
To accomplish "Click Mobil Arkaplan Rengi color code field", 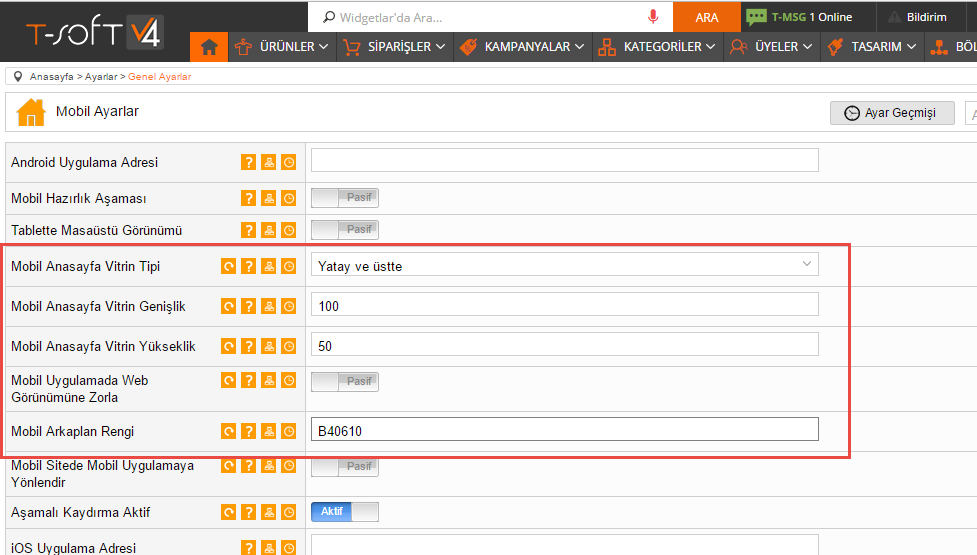I will coord(565,429).
